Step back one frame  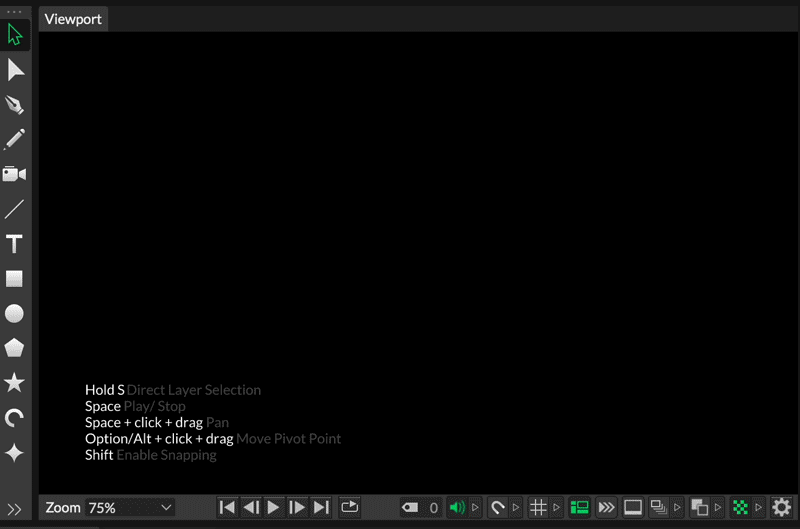[x=251, y=508]
